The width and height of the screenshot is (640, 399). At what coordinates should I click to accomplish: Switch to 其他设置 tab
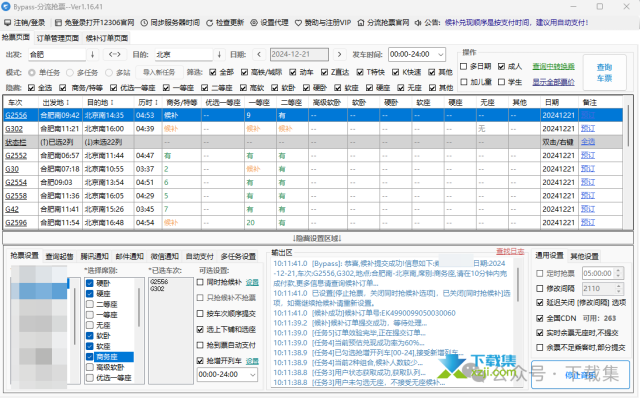[584, 257]
